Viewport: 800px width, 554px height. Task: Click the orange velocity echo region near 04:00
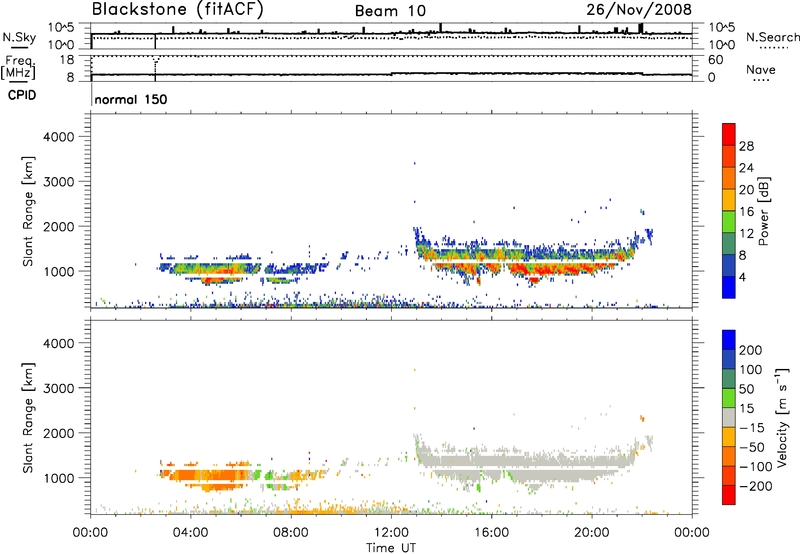[x=189, y=475]
